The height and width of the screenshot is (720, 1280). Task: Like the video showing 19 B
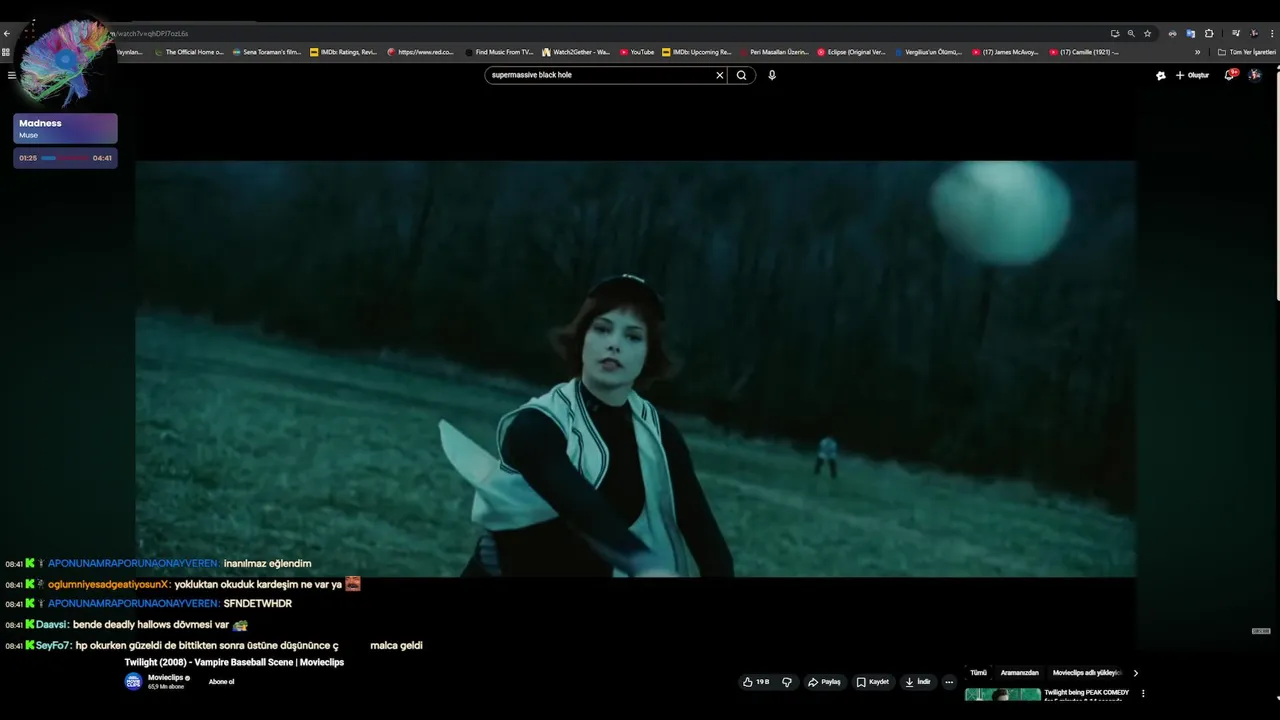click(756, 682)
